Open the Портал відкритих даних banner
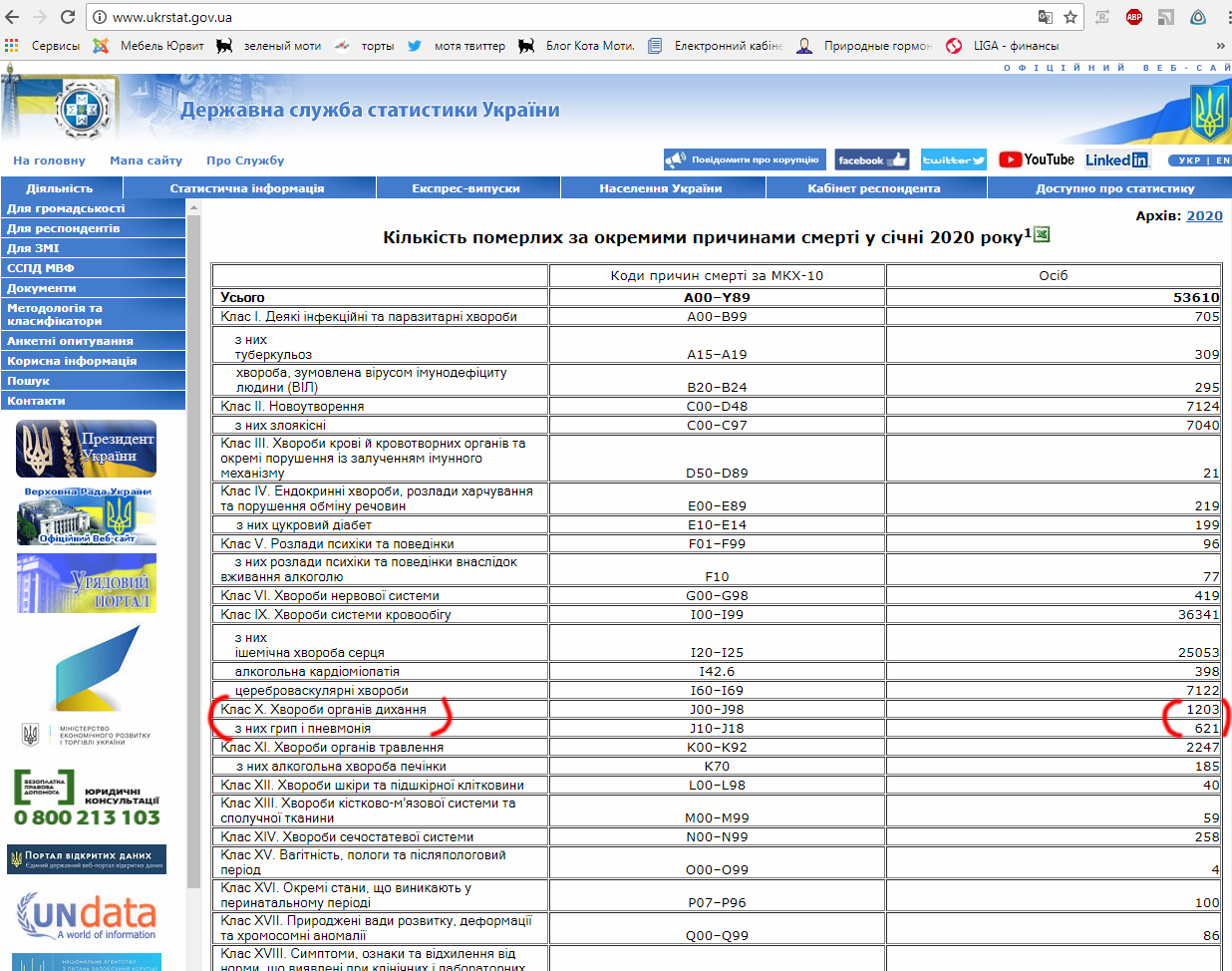The image size is (1232, 971). click(87, 858)
